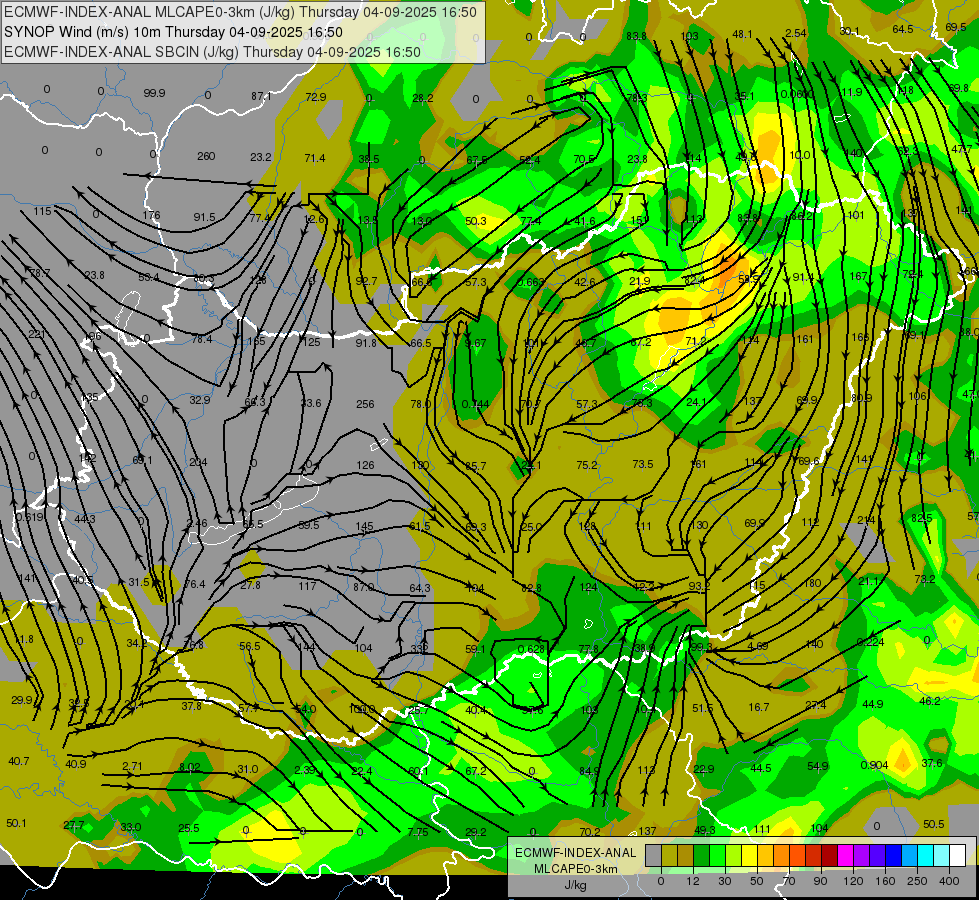Click the map value 221

36,335
